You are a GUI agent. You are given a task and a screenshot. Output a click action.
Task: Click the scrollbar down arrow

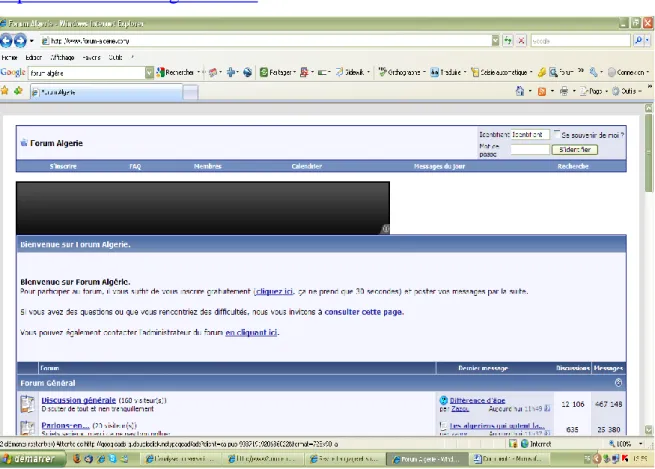pyautogui.click(x=648, y=429)
